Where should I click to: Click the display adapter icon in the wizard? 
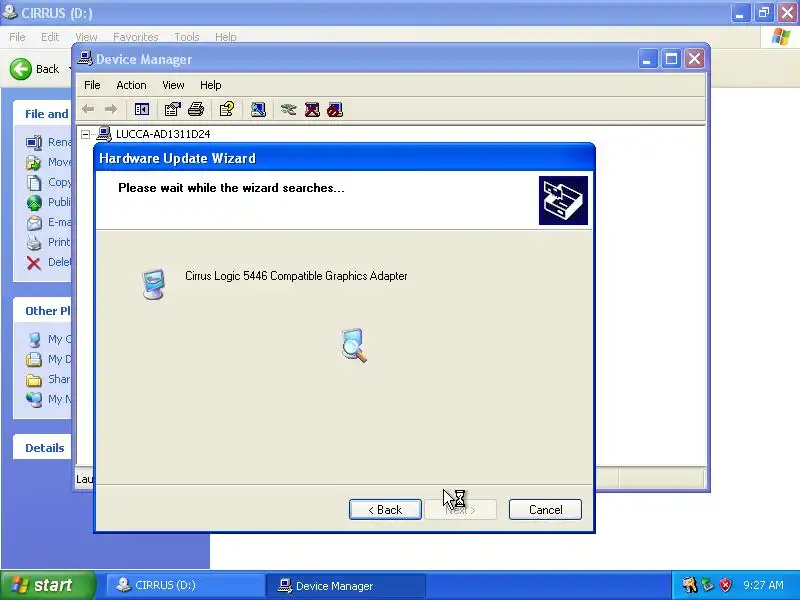coord(154,284)
